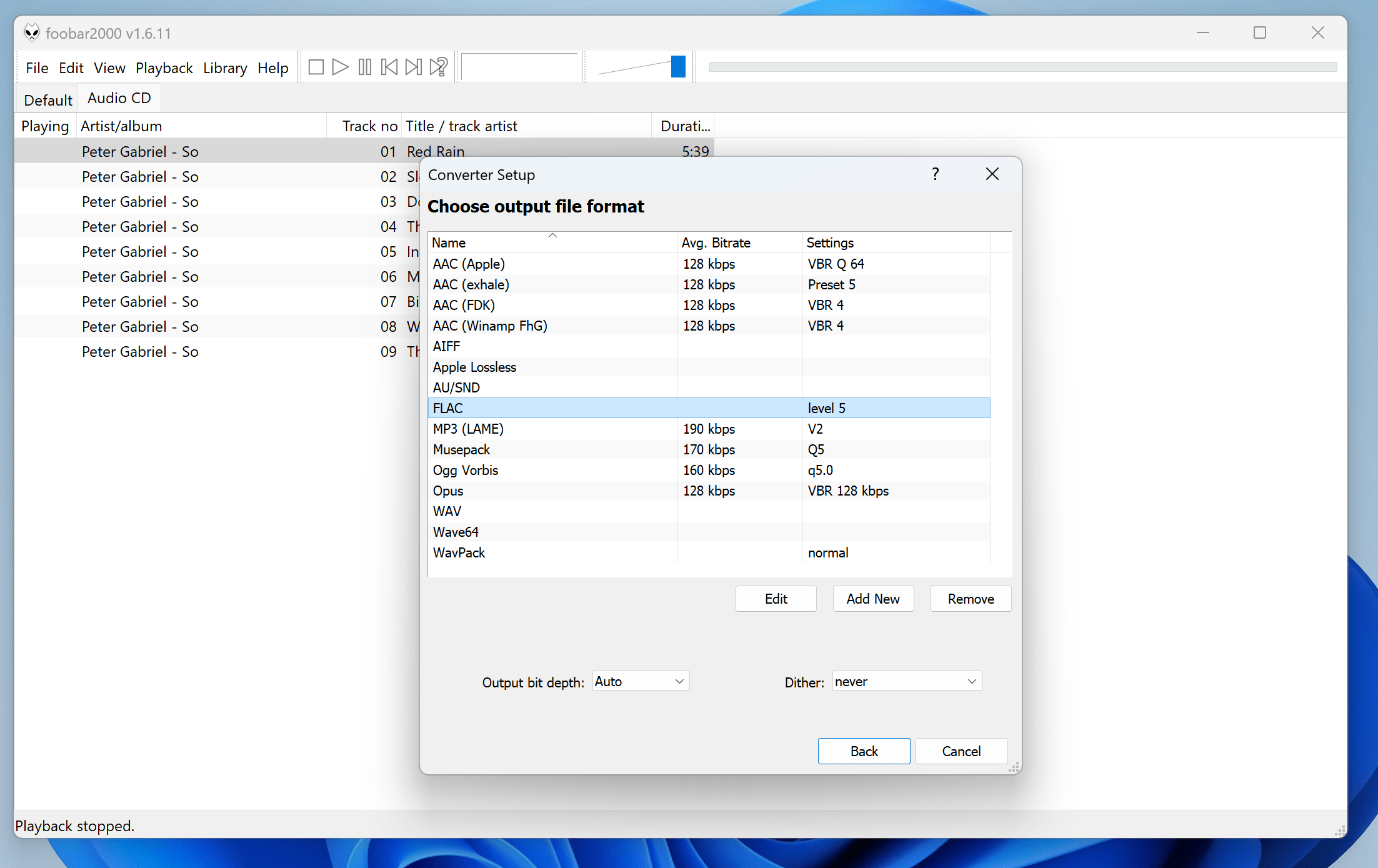Viewport: 1378px width, 868px height.
Task: Click the Track no column header
Action: [x=364, y=126]
